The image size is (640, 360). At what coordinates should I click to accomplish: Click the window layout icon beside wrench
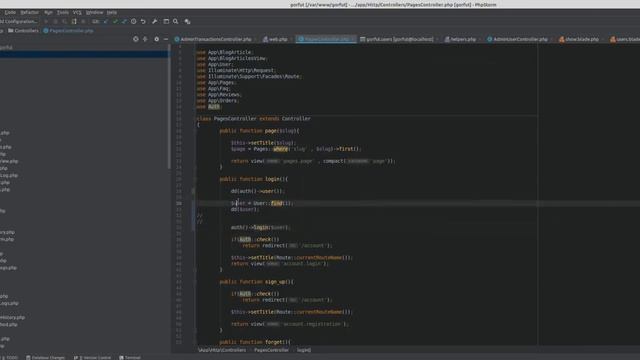[166, 21]
